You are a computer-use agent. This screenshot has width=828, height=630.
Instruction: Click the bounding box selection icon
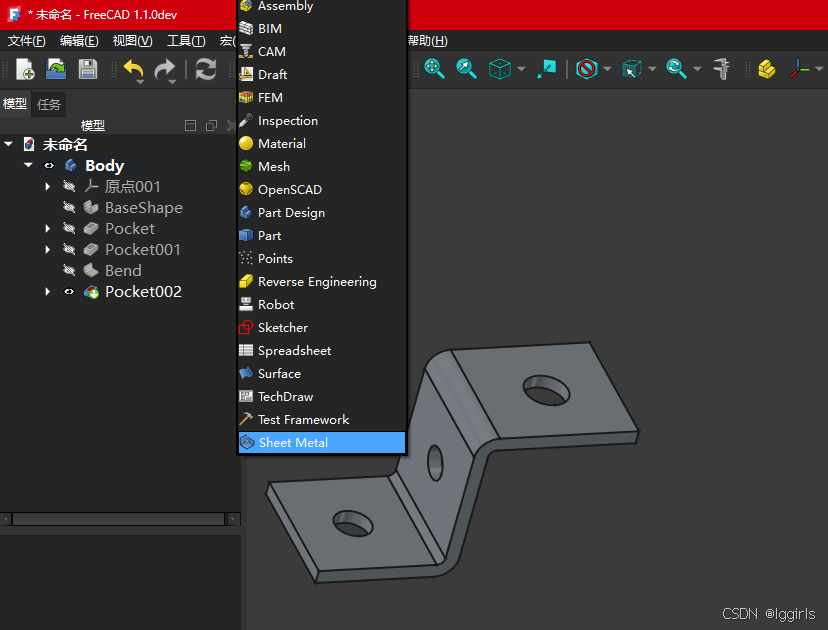tap(632, 69)
